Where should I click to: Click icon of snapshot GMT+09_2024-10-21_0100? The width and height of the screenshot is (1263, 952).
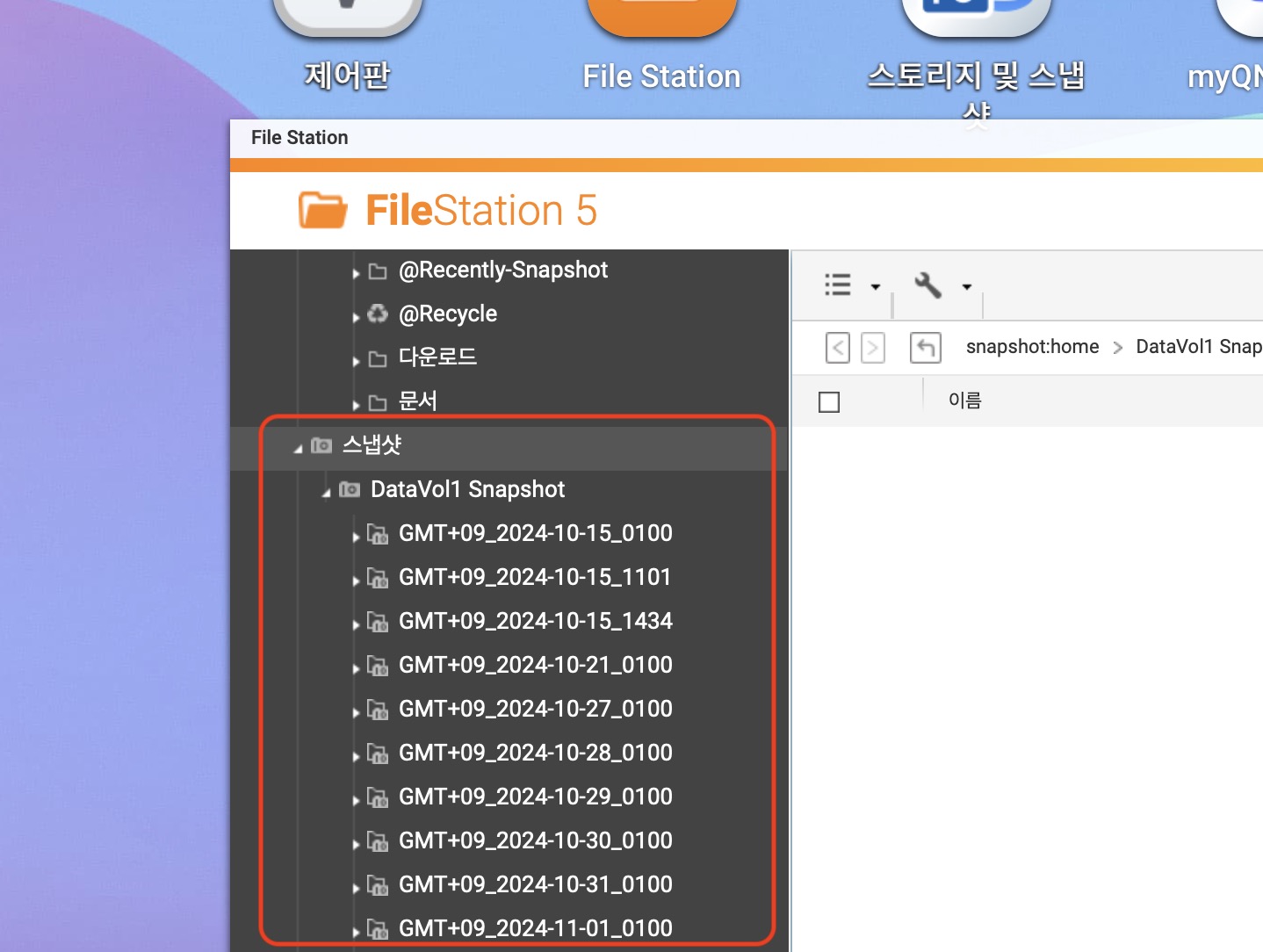pyautogui.click(x=378, y=666)
